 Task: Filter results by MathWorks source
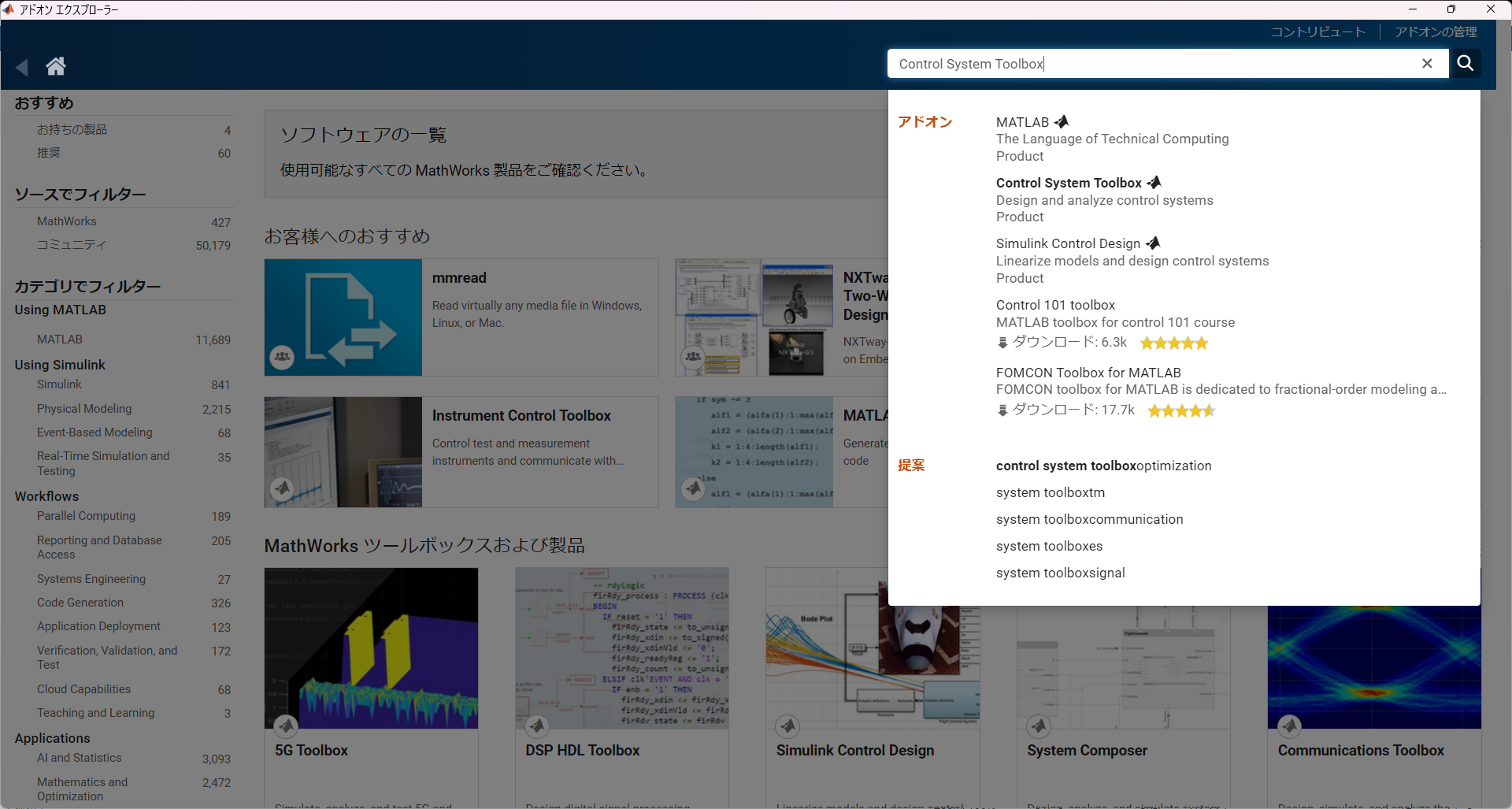tap(66, 221)
